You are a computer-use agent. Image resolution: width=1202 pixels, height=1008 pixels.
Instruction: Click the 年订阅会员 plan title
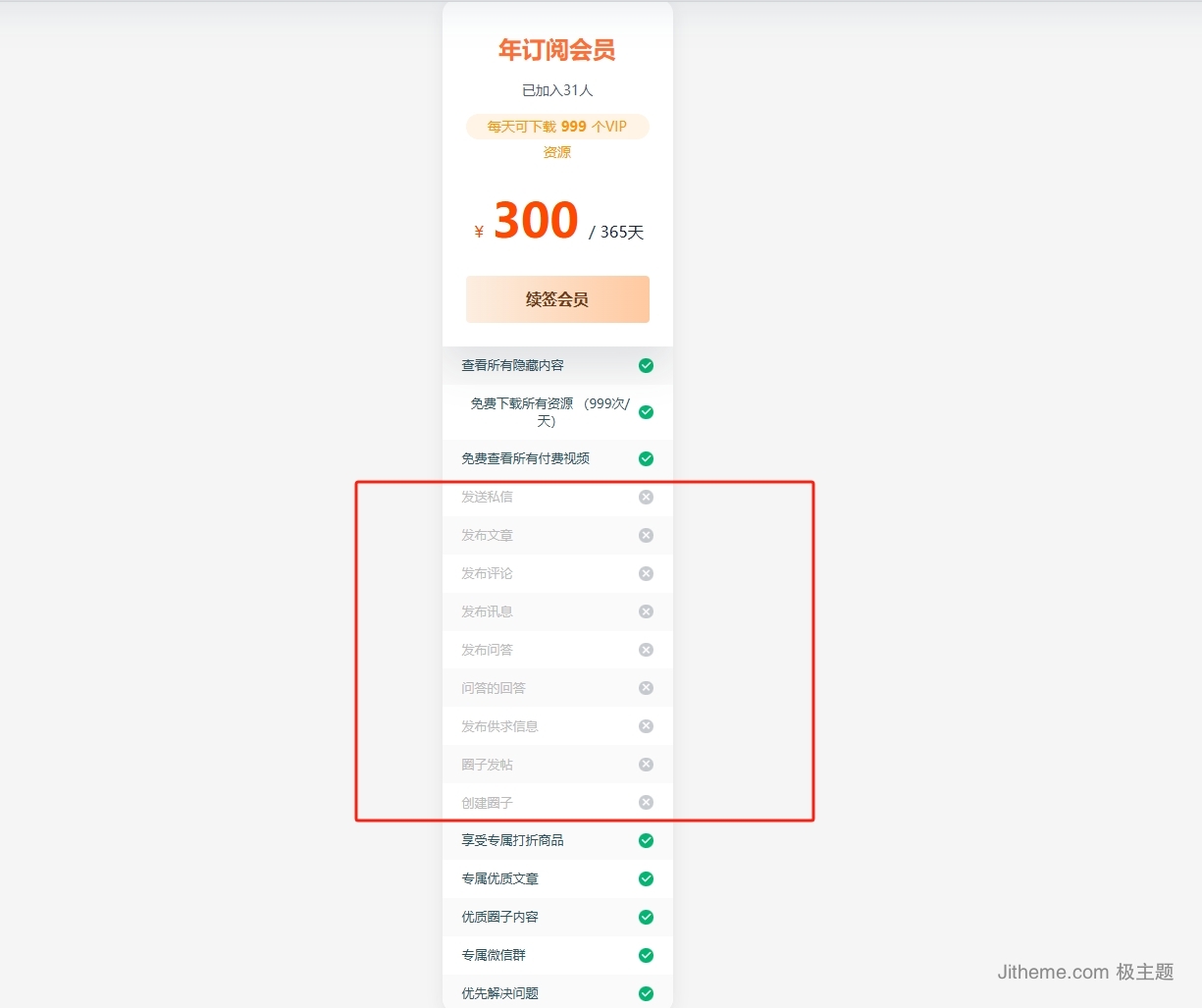557,50
